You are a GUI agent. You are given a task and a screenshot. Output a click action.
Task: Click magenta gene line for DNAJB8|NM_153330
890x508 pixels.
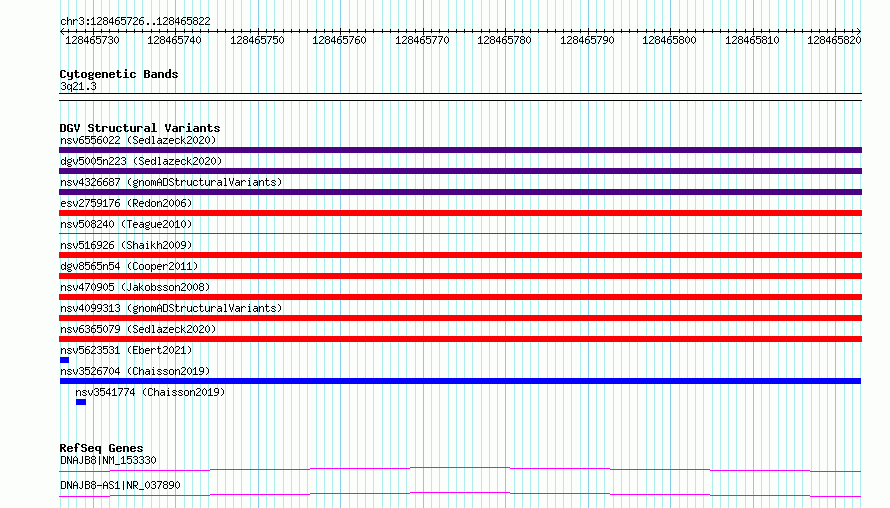tap(460, 469)
